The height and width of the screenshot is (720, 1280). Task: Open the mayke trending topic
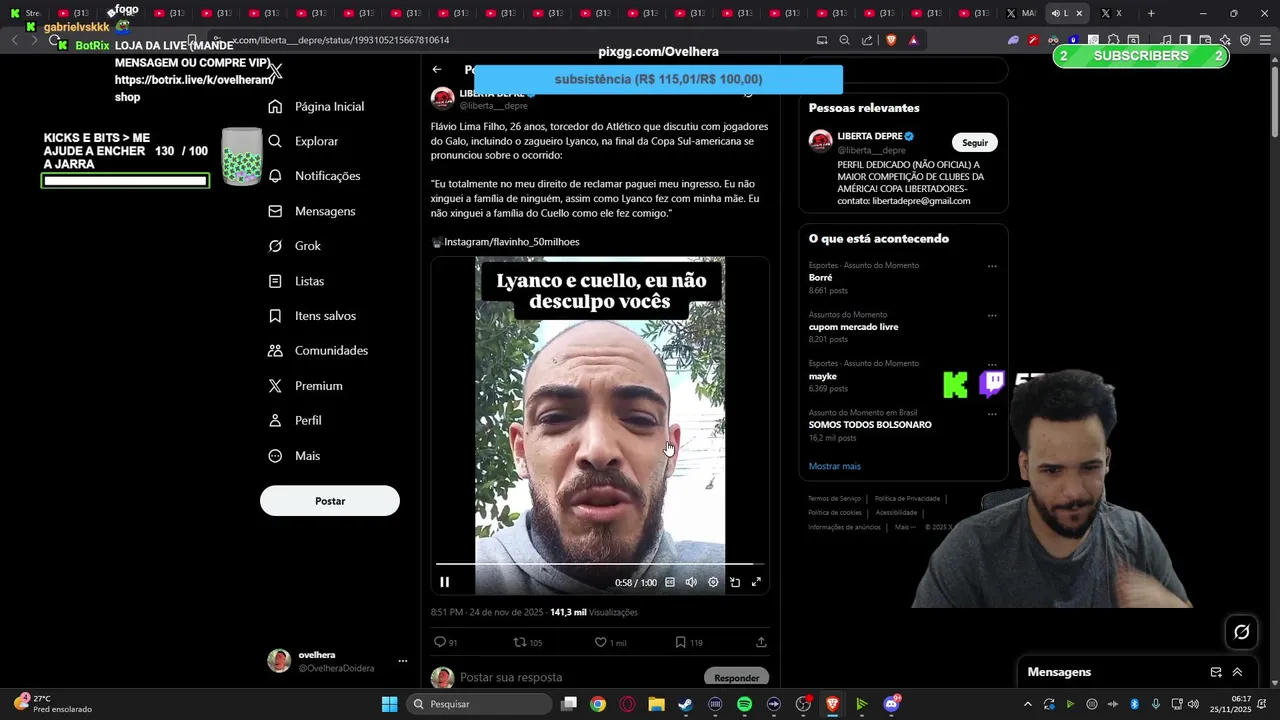[823, 376]
